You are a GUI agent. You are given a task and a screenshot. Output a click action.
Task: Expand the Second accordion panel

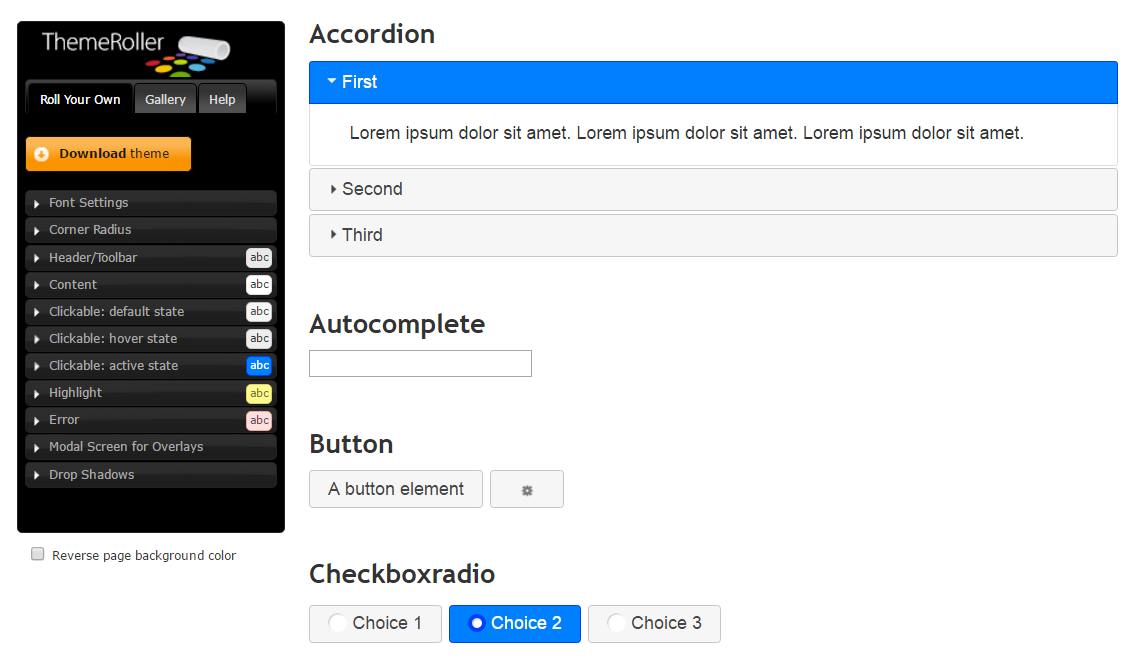point(372,188)
